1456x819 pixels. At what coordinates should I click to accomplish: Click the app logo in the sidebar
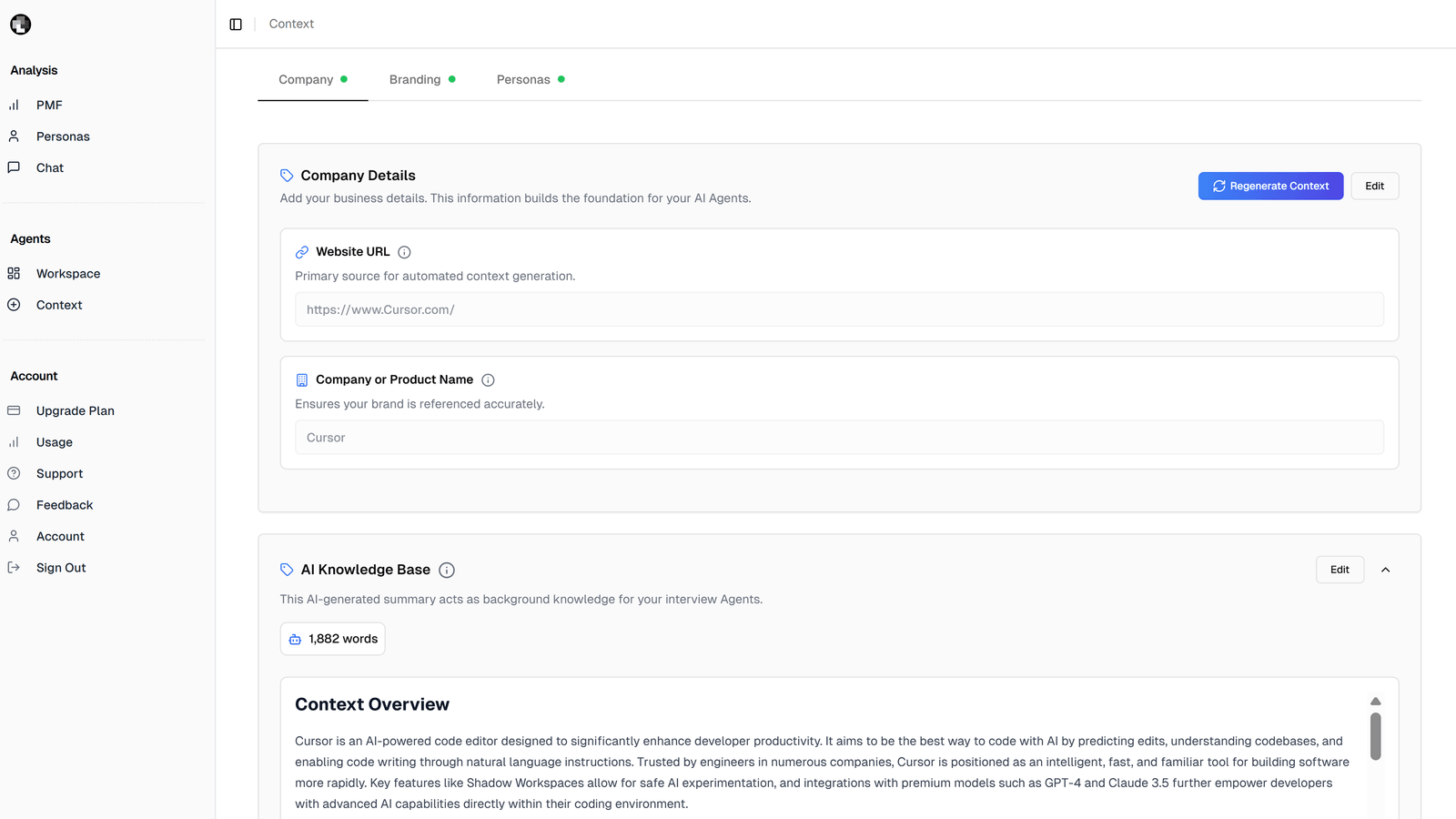click(x=21, y=25)
